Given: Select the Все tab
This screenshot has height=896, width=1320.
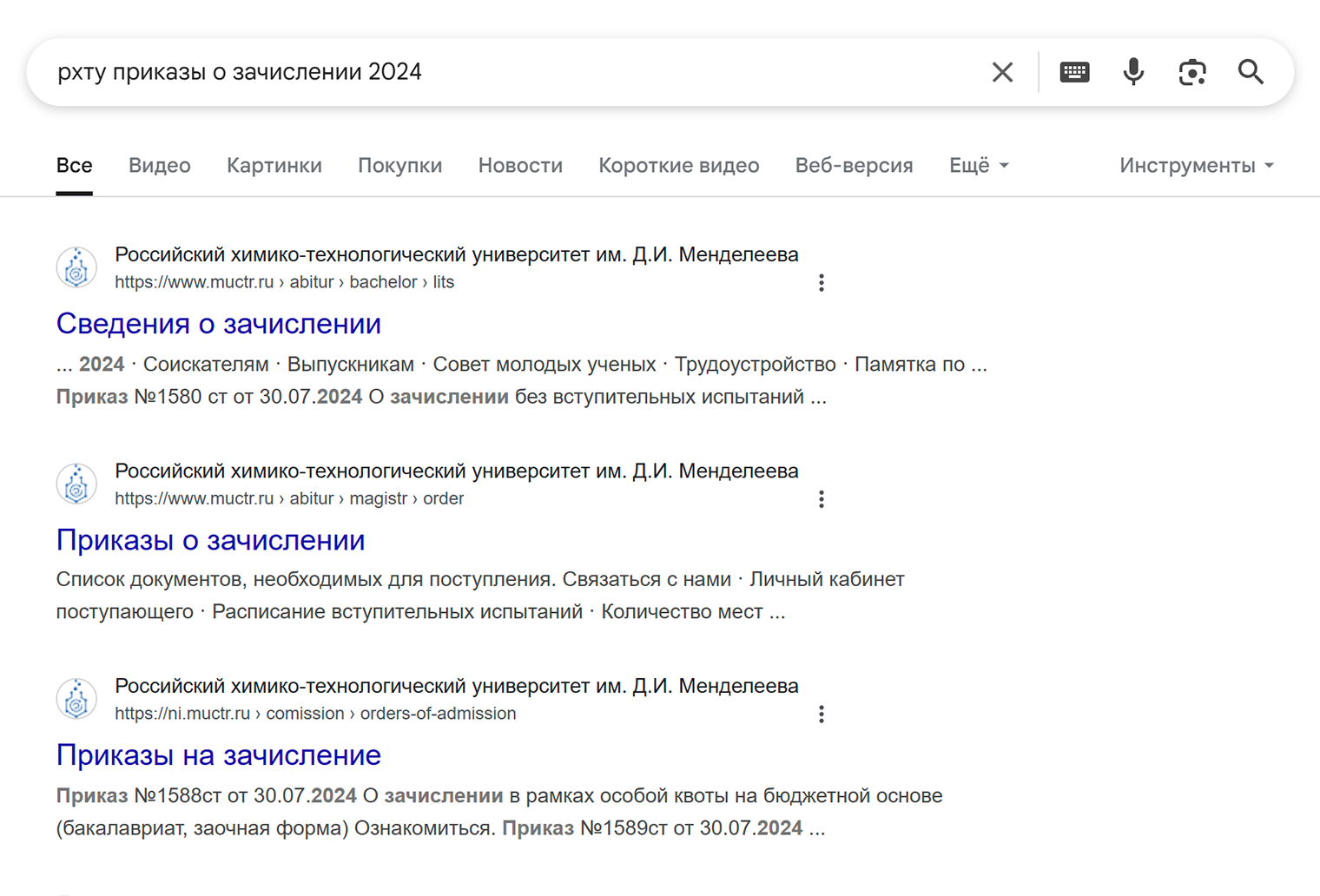Looking at the screenshot, I should pos(75,166).
